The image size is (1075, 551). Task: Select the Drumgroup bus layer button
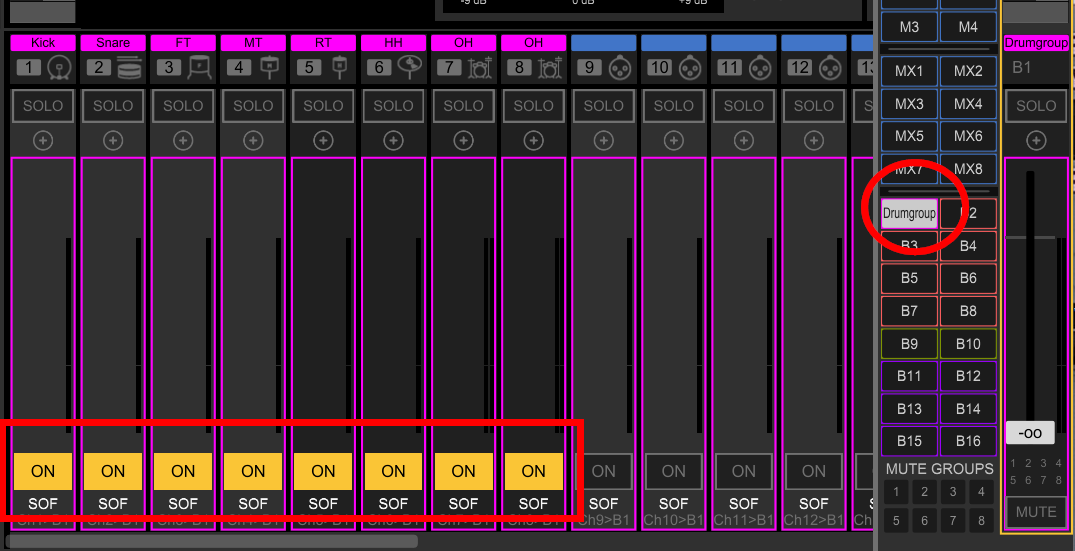coord(909,213)
